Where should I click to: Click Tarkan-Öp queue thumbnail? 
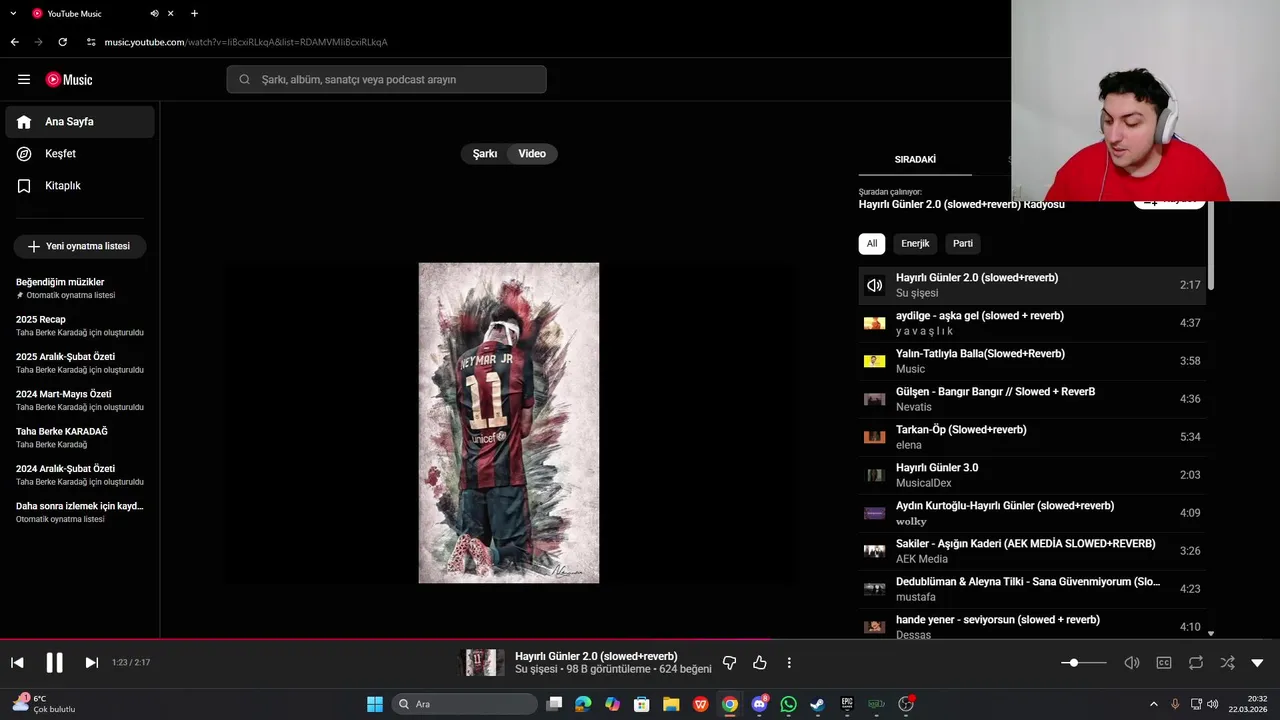[x=875, y=437]
